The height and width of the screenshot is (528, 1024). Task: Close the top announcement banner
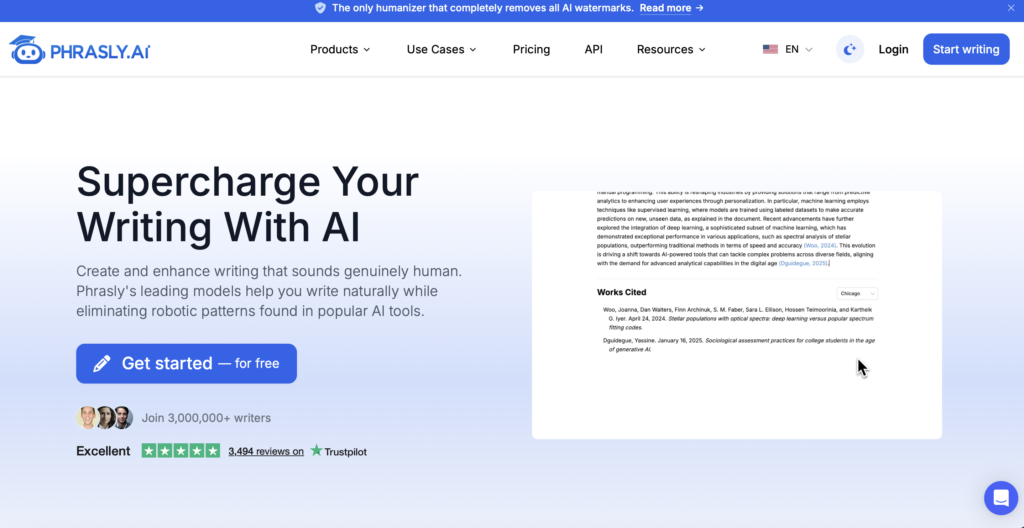[1012, 8]
